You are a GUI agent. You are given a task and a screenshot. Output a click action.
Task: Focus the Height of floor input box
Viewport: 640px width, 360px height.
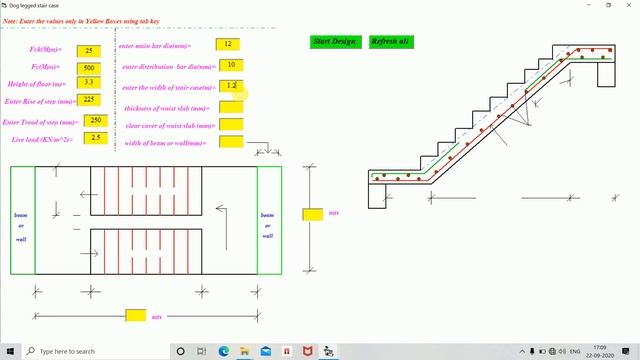pos(89,82)
